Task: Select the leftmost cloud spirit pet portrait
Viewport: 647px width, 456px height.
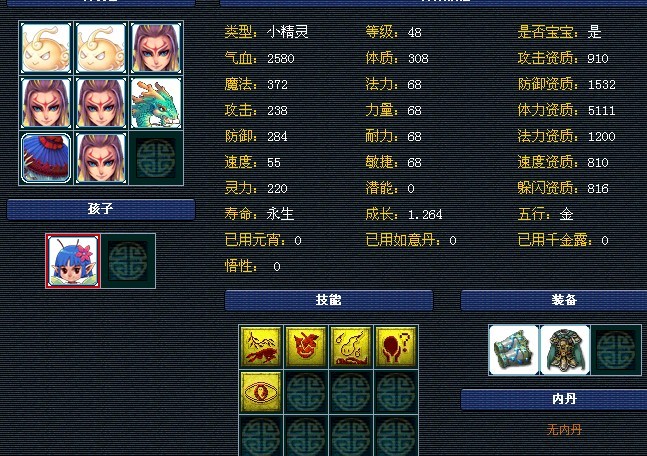Action: pyautogui.click(x=46, y=48)
